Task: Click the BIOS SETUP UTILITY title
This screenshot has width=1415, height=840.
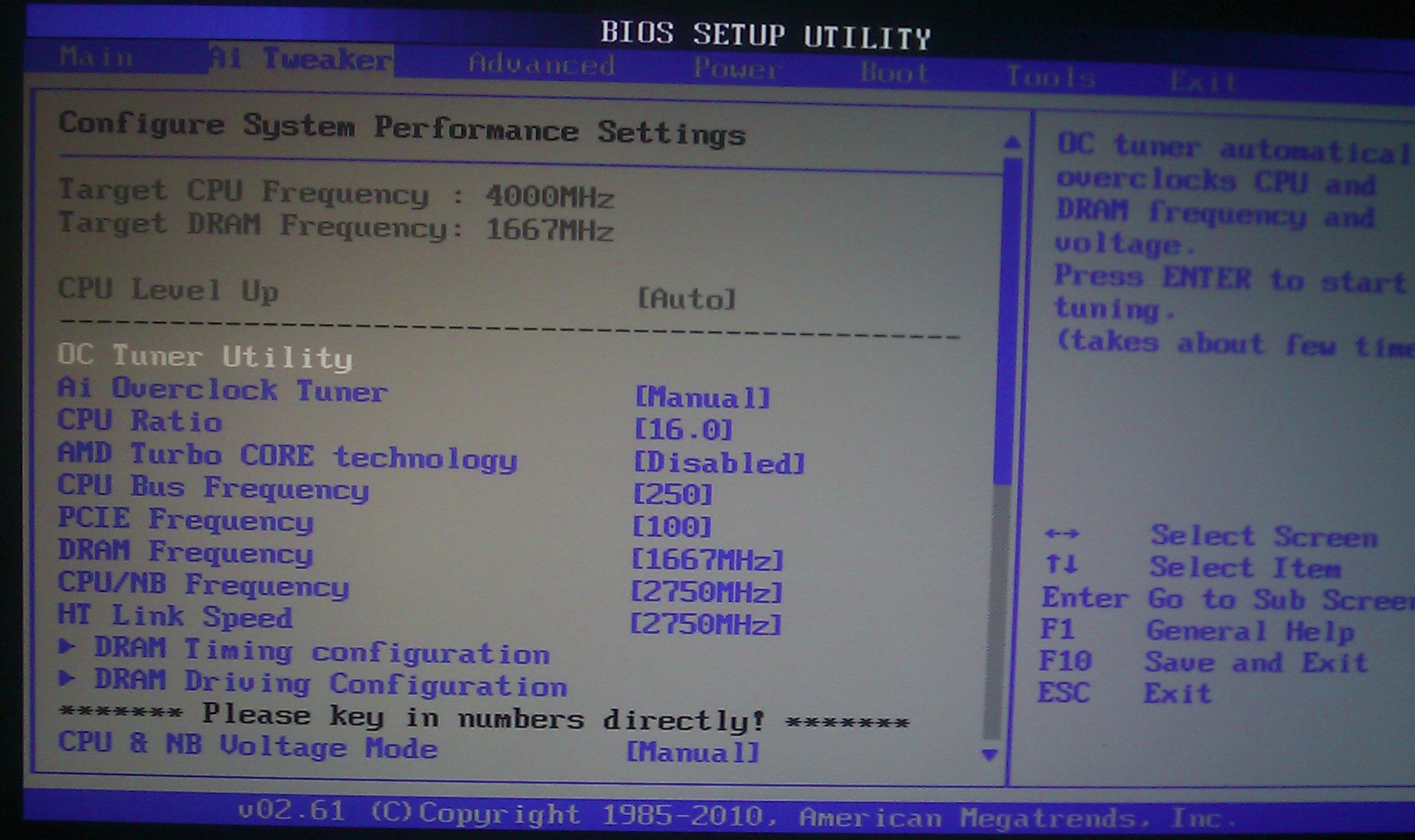Action: [x=766, y=35]
